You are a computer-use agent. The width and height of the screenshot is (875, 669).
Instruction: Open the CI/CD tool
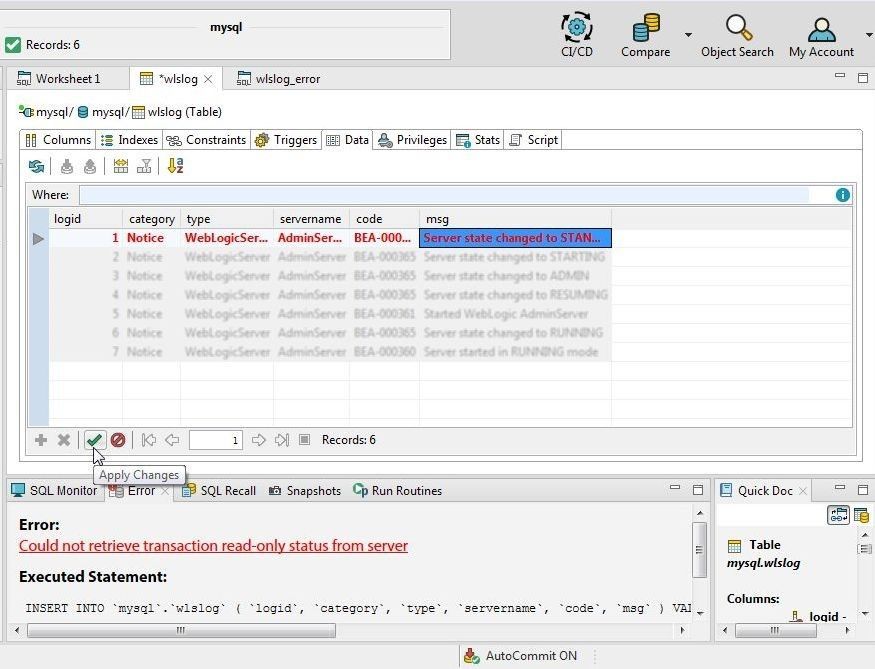tap(576, 35)
